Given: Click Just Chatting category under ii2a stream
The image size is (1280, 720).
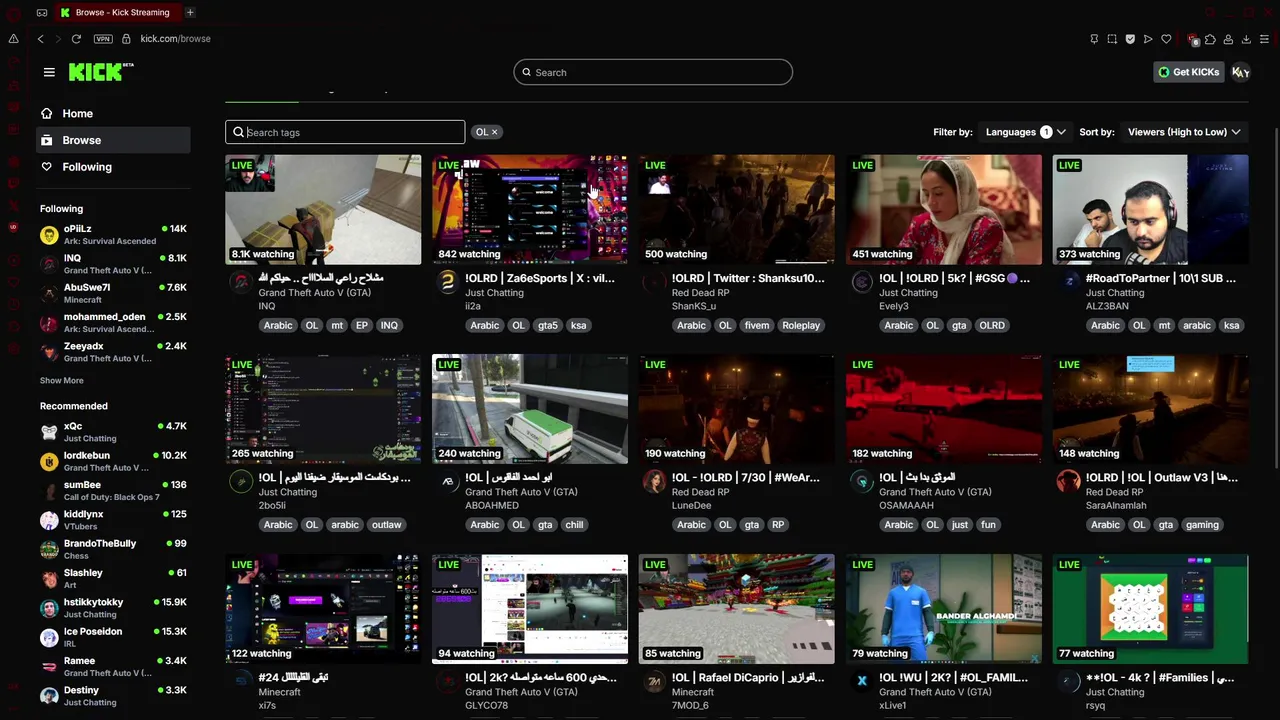Looking at the screenshot, I should [494, 293].
